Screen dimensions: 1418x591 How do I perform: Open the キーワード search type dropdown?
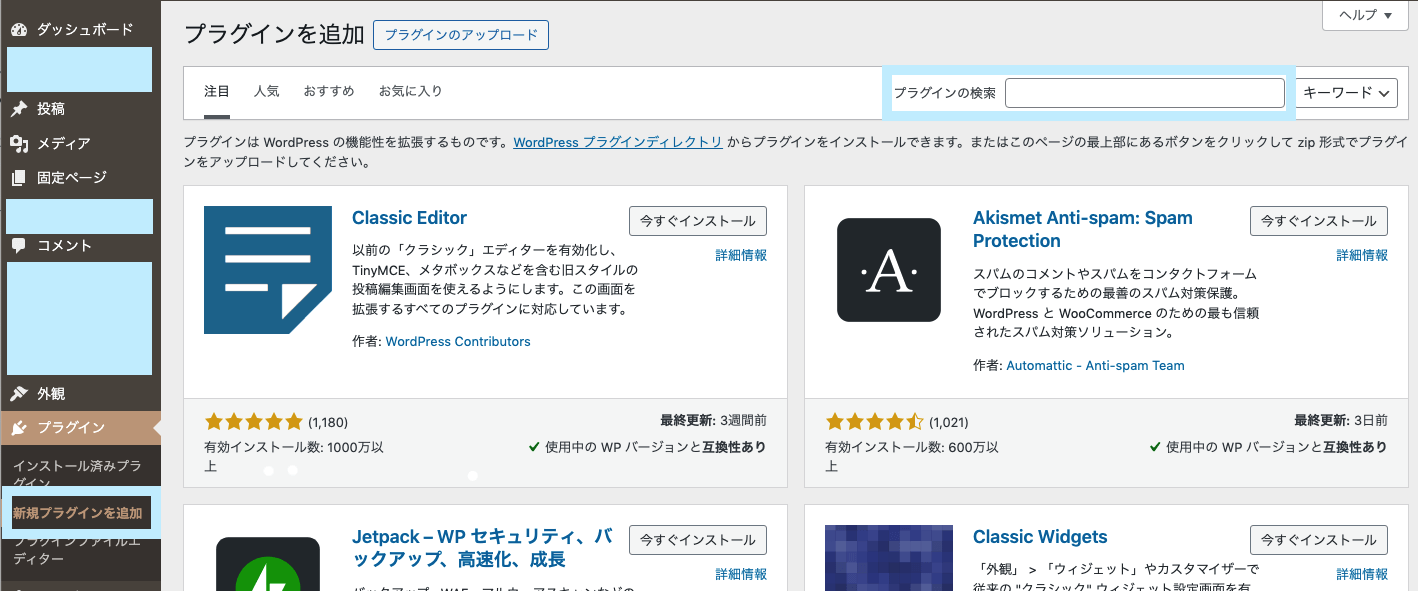[x=1347, y=92]
